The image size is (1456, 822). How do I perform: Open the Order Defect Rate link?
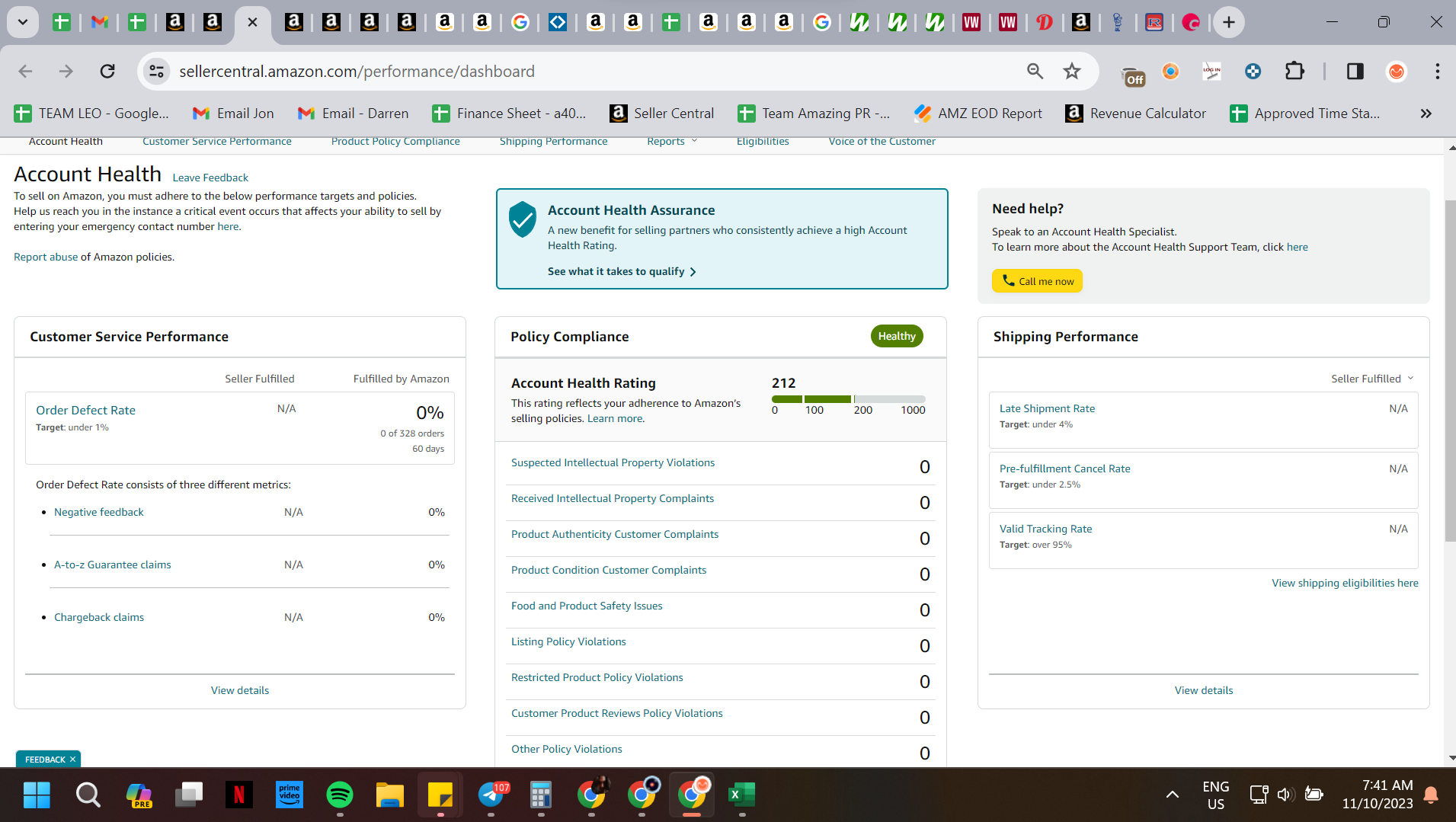[85, 410]
